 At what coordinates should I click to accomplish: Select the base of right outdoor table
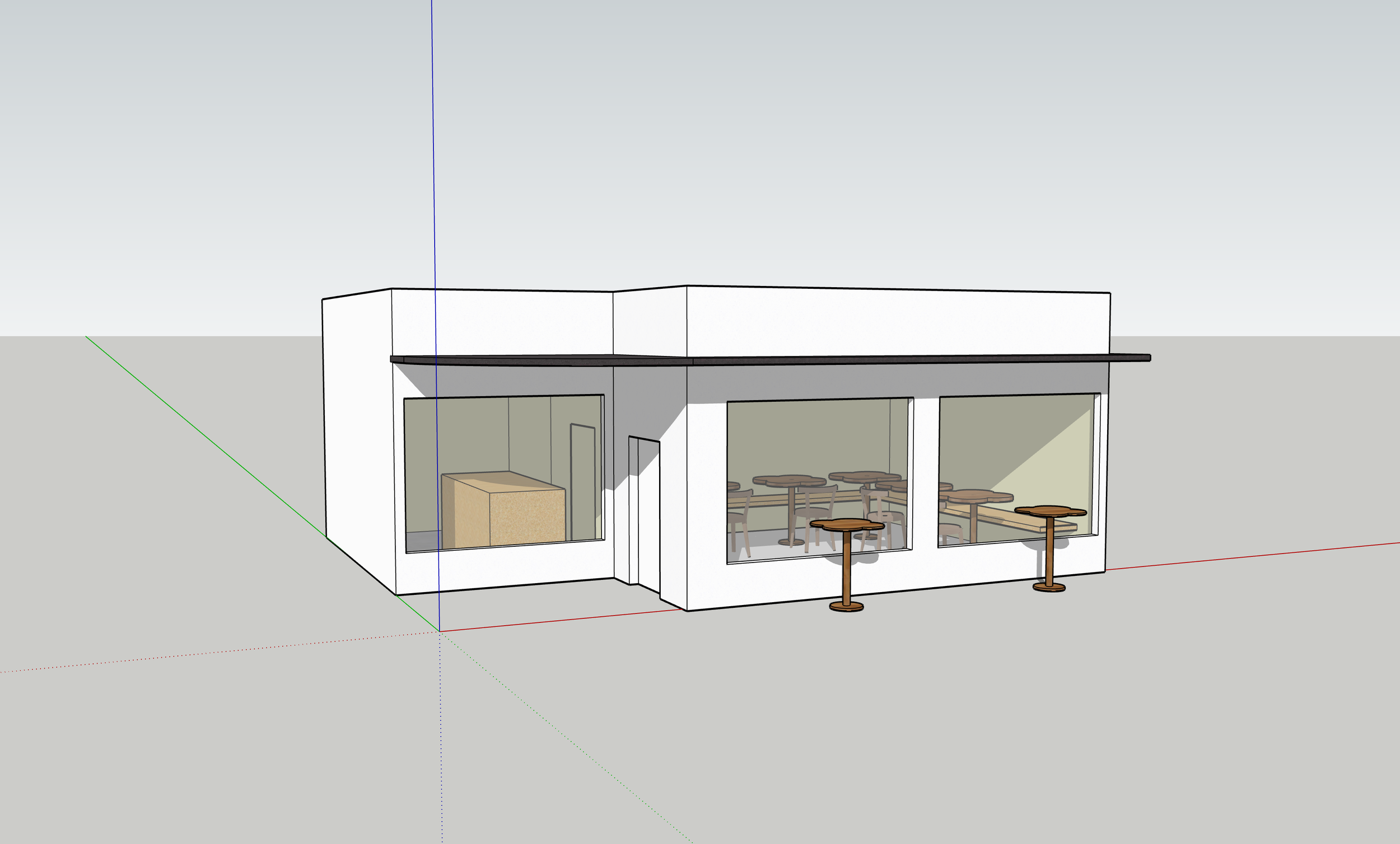1049,587
